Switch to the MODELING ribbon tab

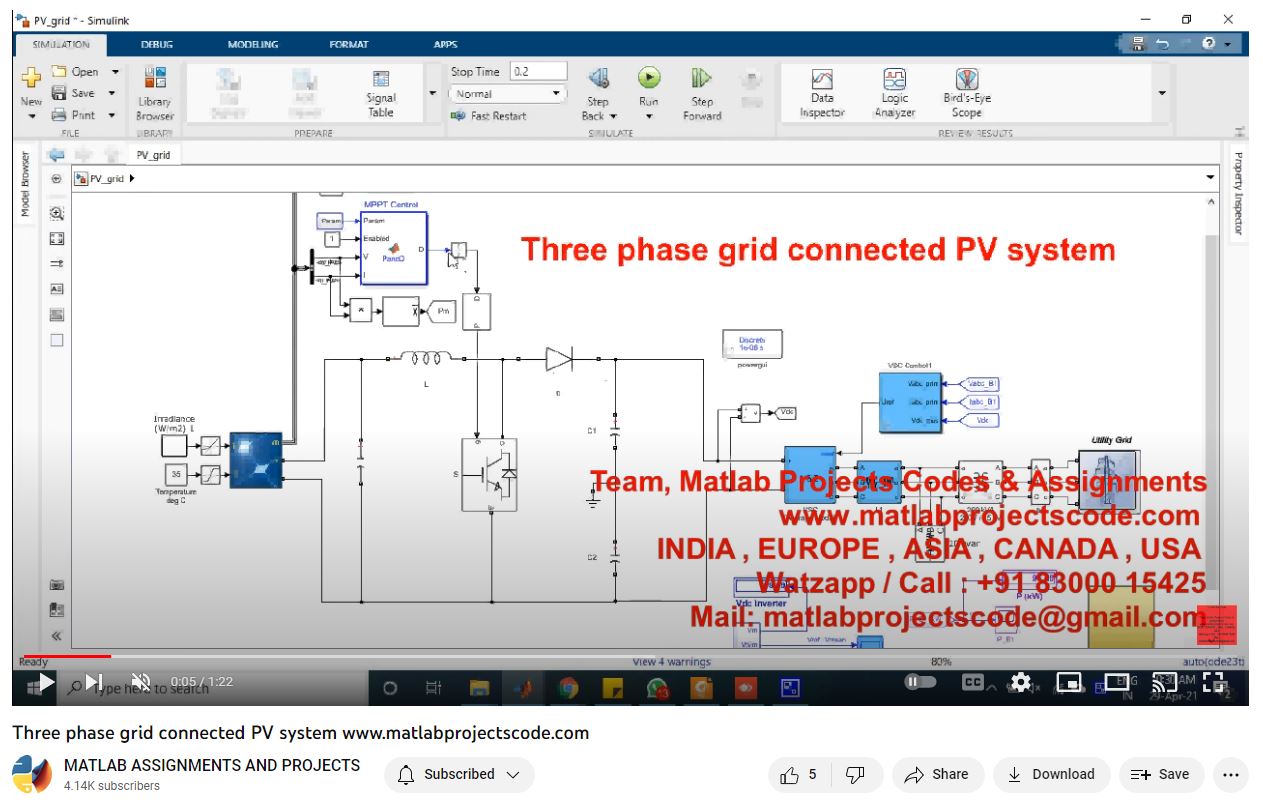point(253,44)
